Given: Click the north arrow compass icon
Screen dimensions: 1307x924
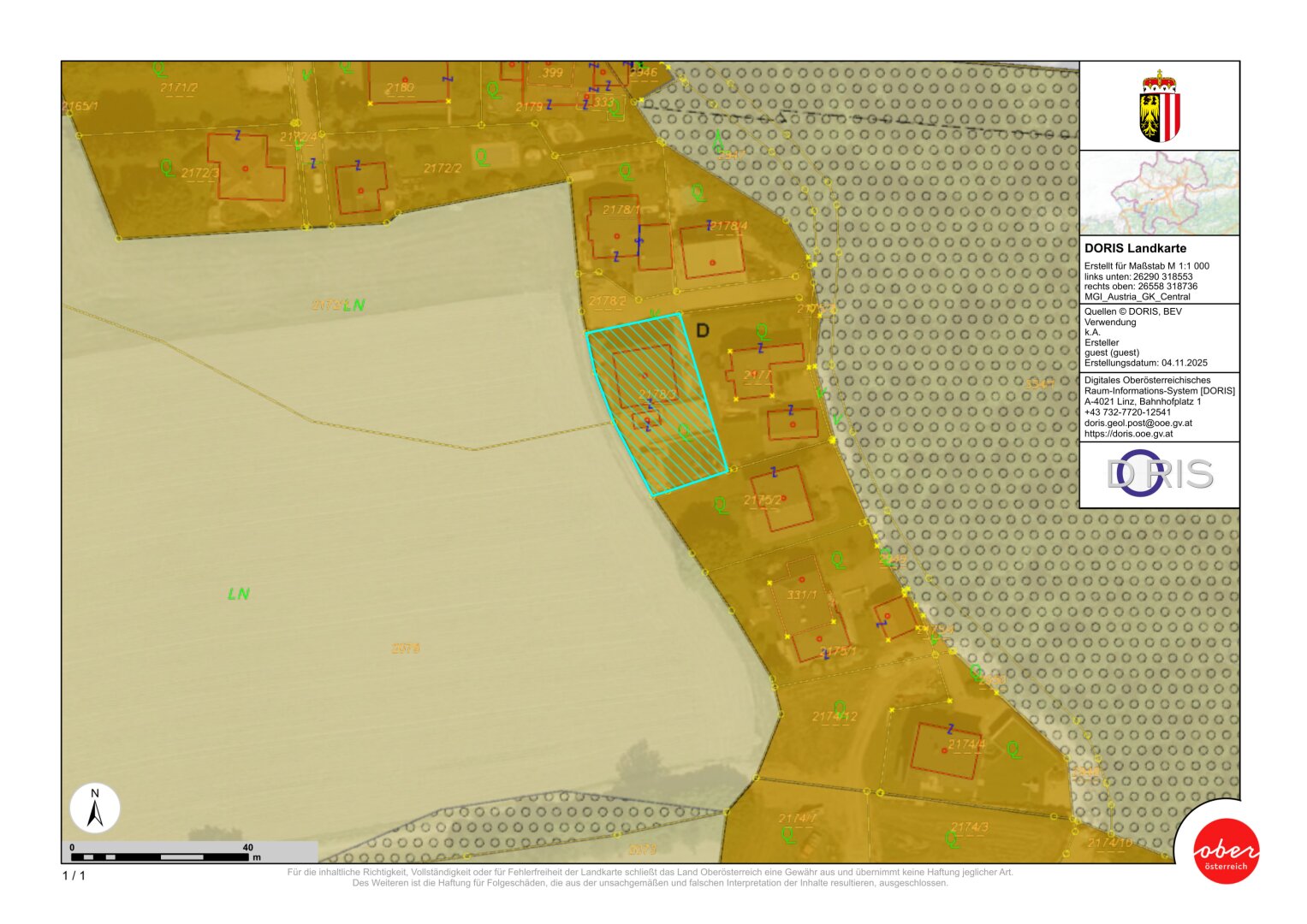Looking at the screenshot, I should pyautogui.click(x=95, y=808).
